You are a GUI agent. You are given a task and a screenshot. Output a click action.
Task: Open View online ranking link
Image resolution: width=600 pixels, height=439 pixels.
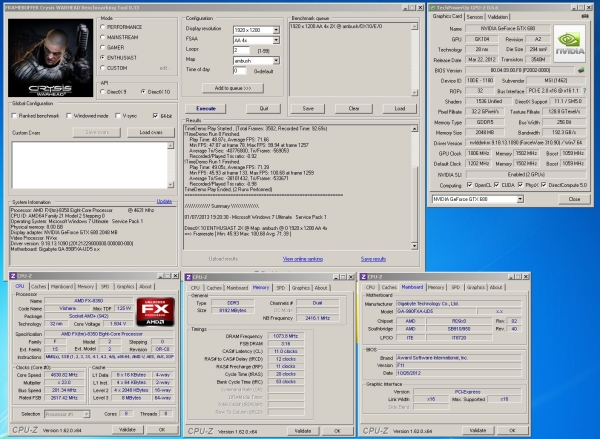pos(303,259)
